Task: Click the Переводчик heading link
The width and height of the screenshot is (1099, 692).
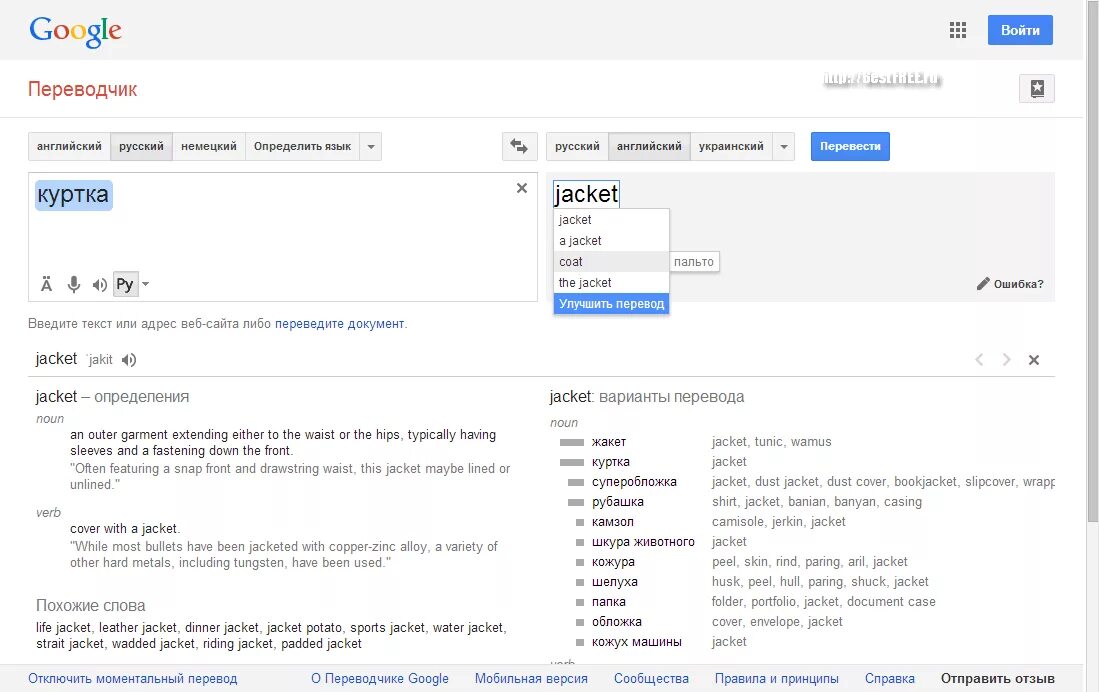Action: click(x=83, y=89)
